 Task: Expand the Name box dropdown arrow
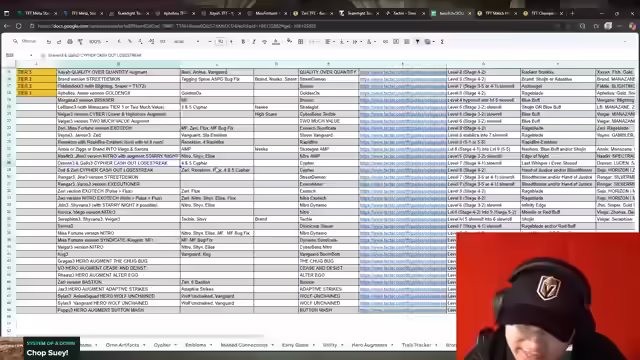31,55
